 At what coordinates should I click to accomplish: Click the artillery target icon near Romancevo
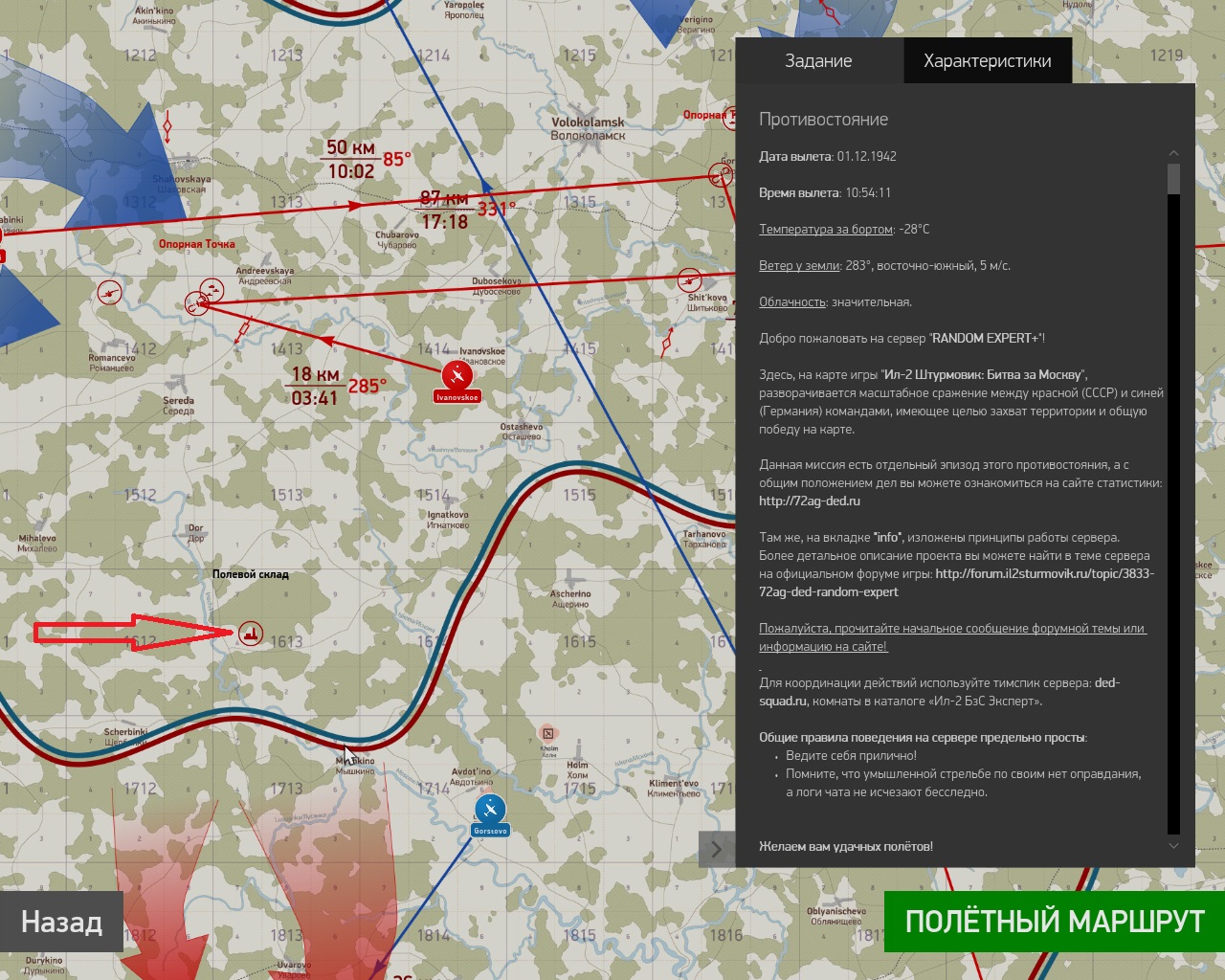pos(109,293)
